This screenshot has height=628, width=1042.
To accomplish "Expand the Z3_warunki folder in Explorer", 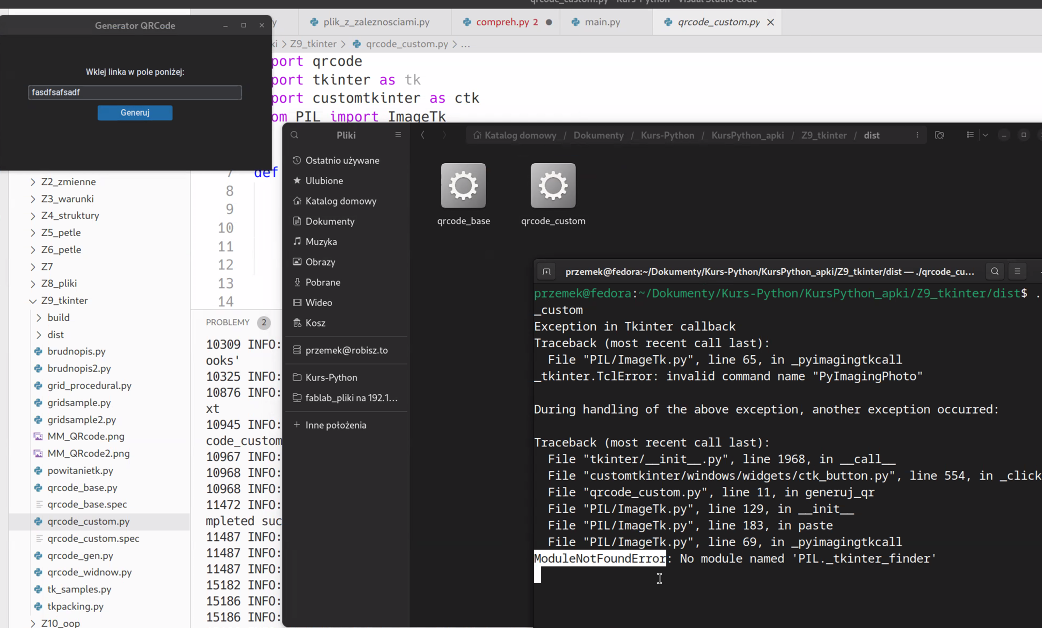I will point(67,199).
